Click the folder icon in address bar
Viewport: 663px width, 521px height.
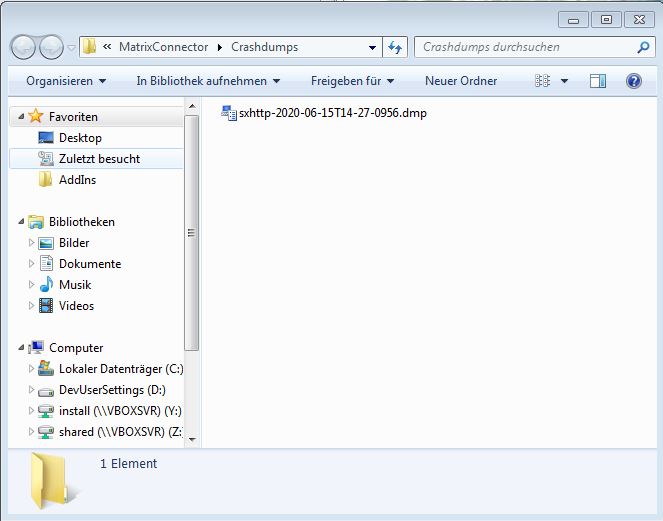tap(89, 47)
